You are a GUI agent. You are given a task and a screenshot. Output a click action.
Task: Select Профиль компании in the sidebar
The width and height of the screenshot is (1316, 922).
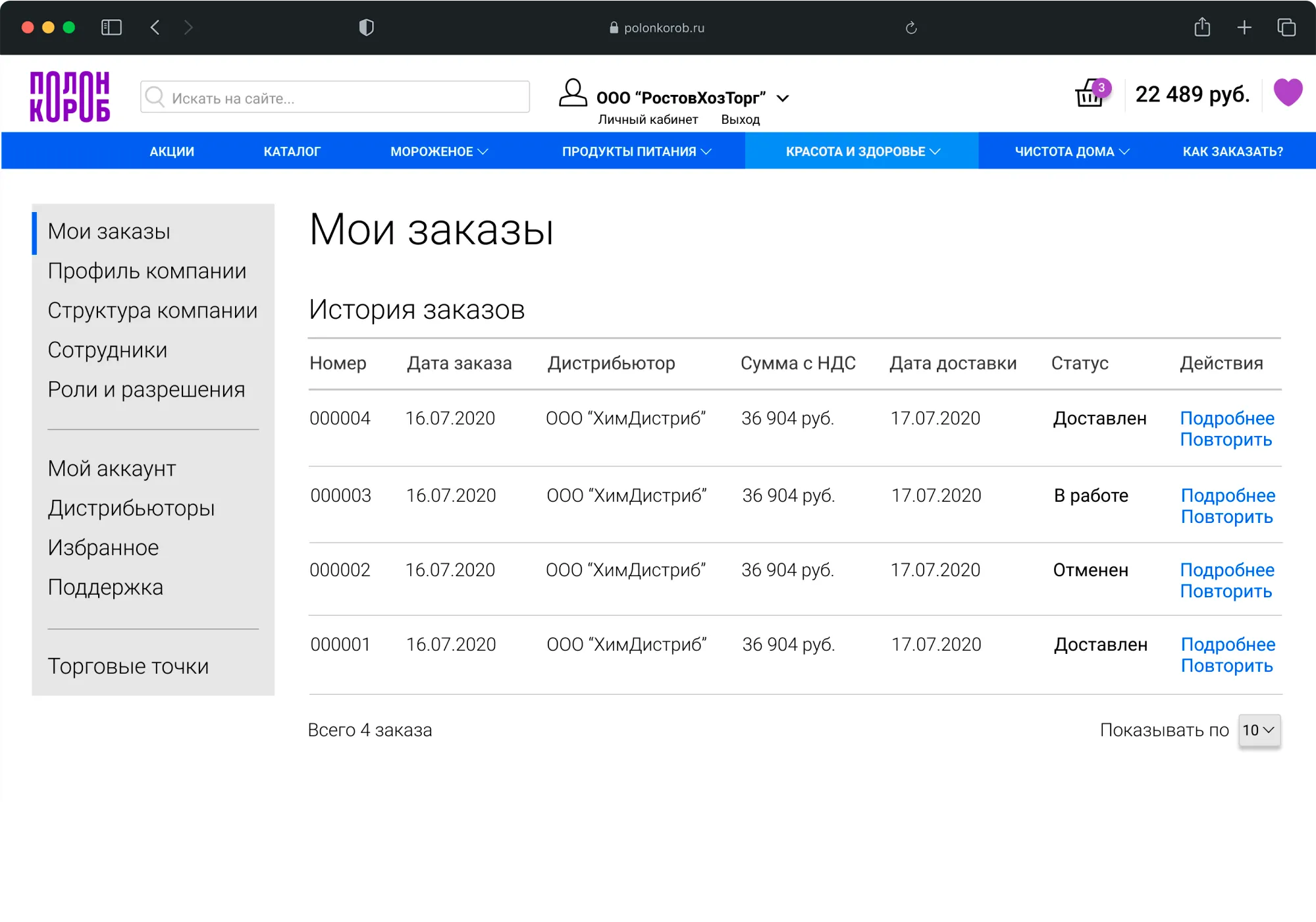(x=147, y=271)
